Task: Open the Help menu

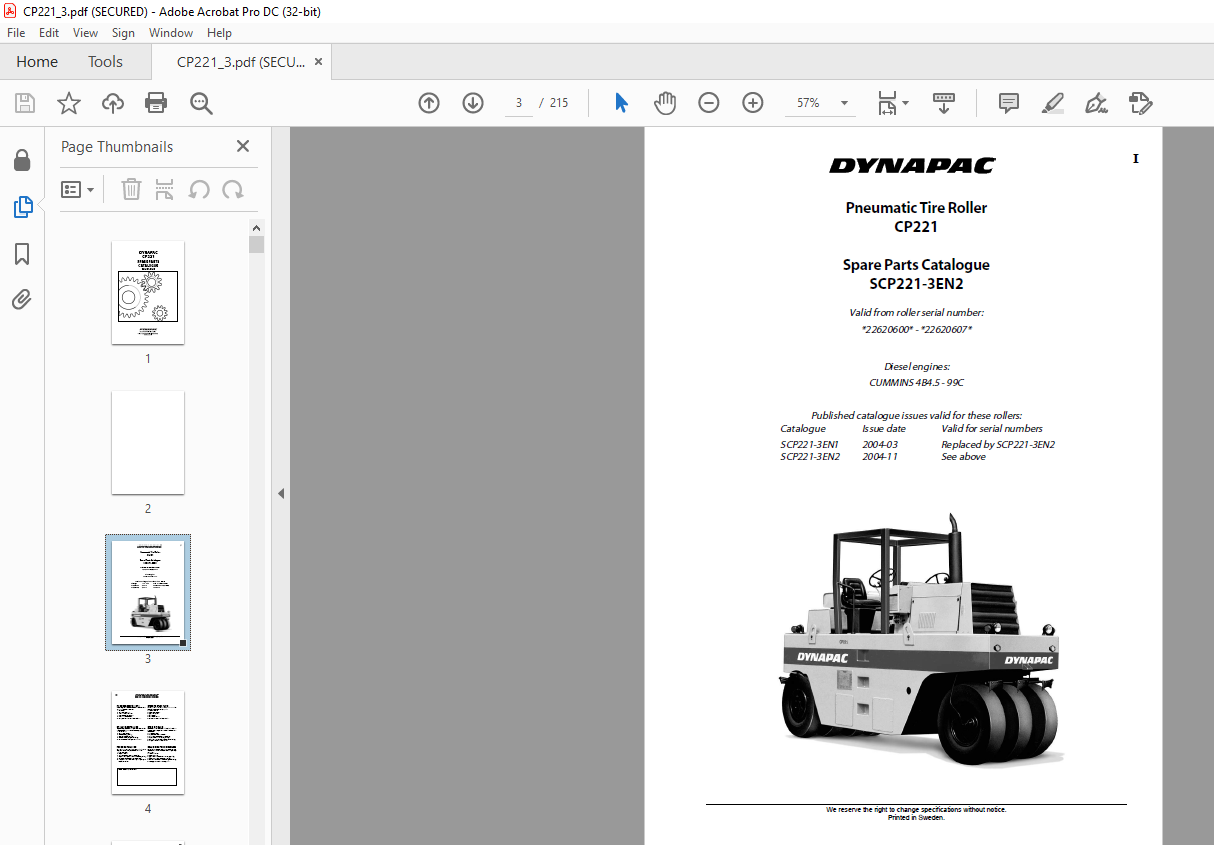Action: coord(219,33)
